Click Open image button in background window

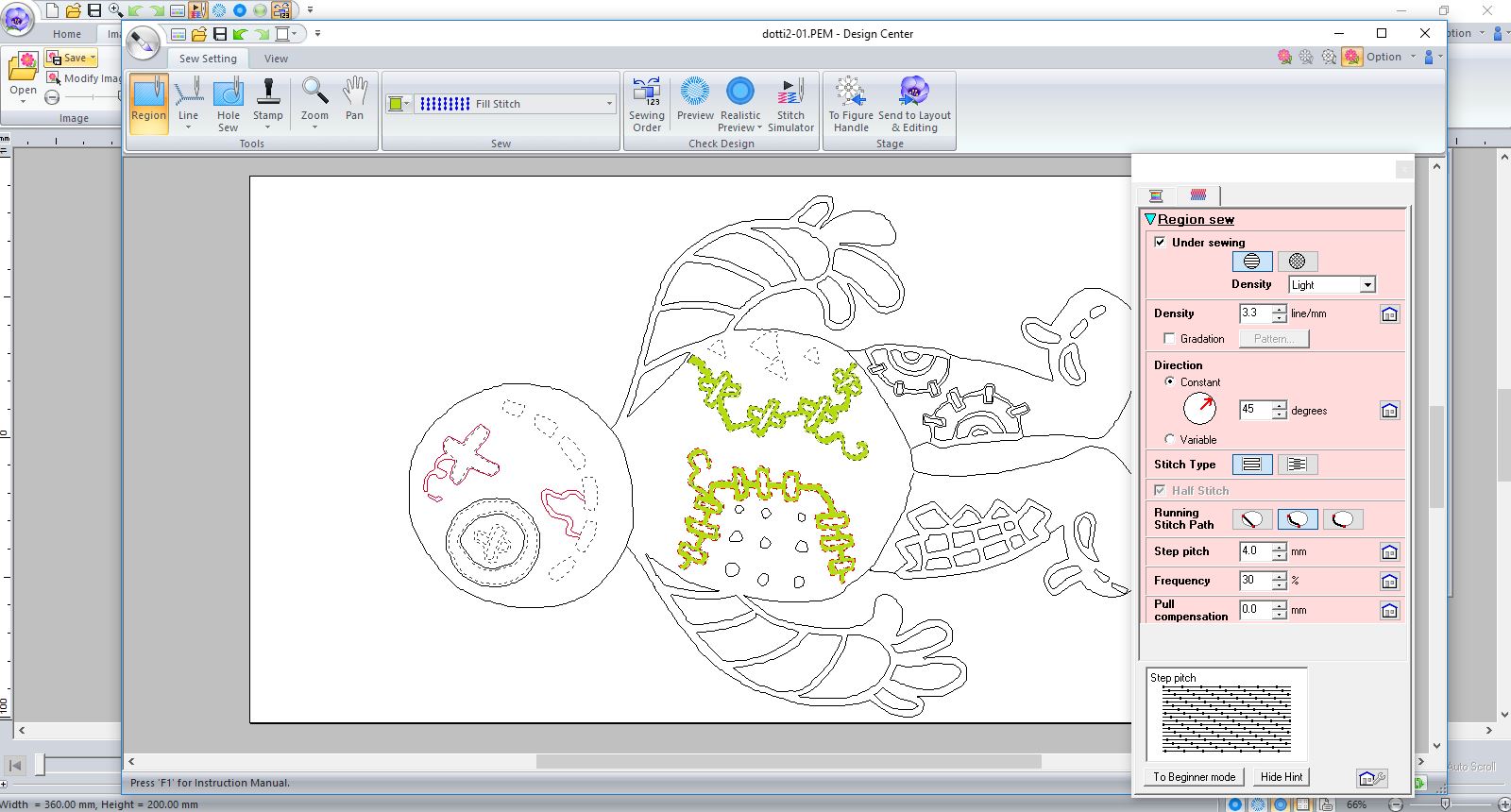(23, 77)
